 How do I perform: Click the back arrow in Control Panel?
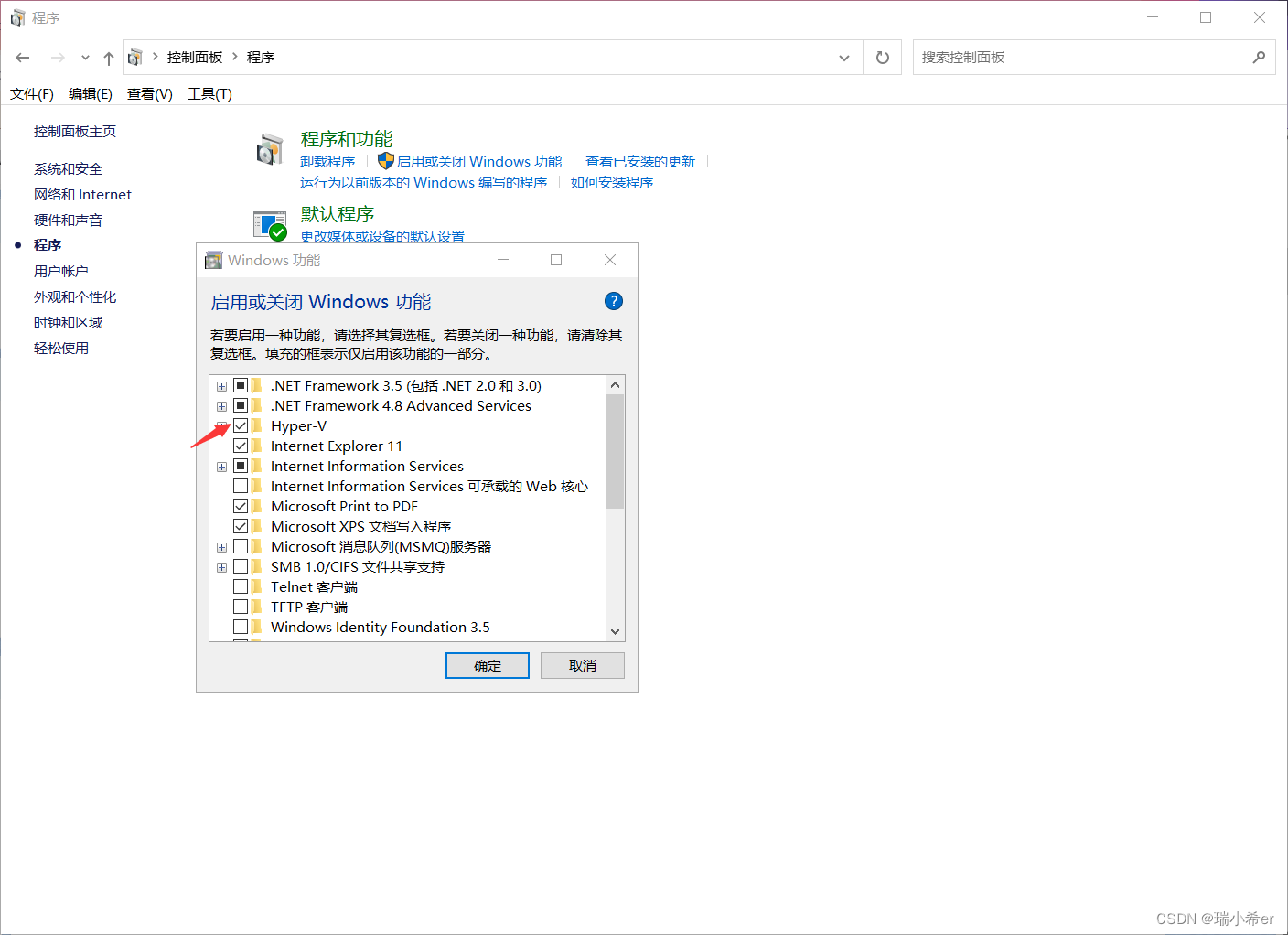pyautogui.click(x=23, y=58)
